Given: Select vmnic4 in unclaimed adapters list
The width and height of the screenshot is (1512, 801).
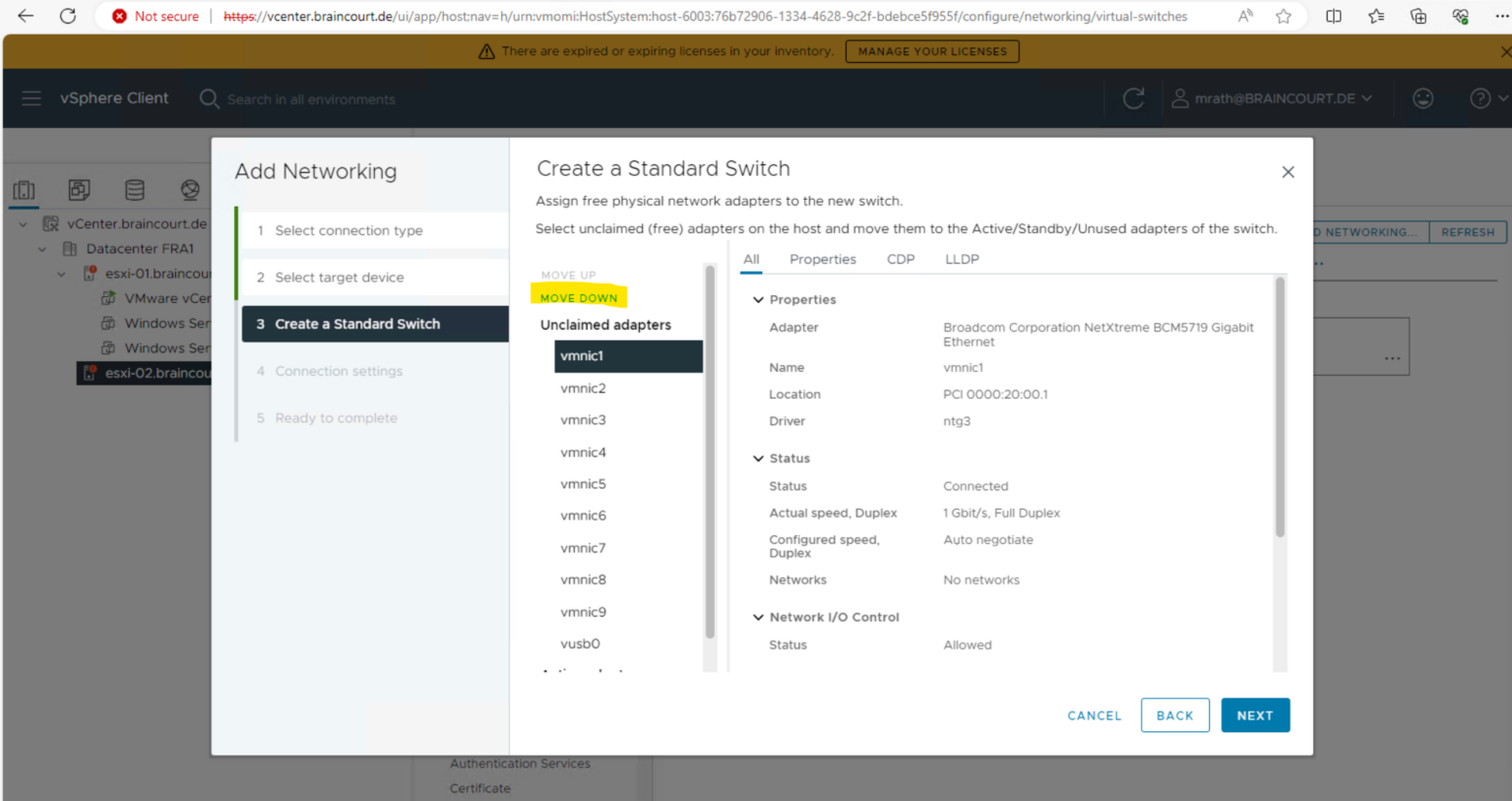Looking at the screenshot, I should (584, 453).
